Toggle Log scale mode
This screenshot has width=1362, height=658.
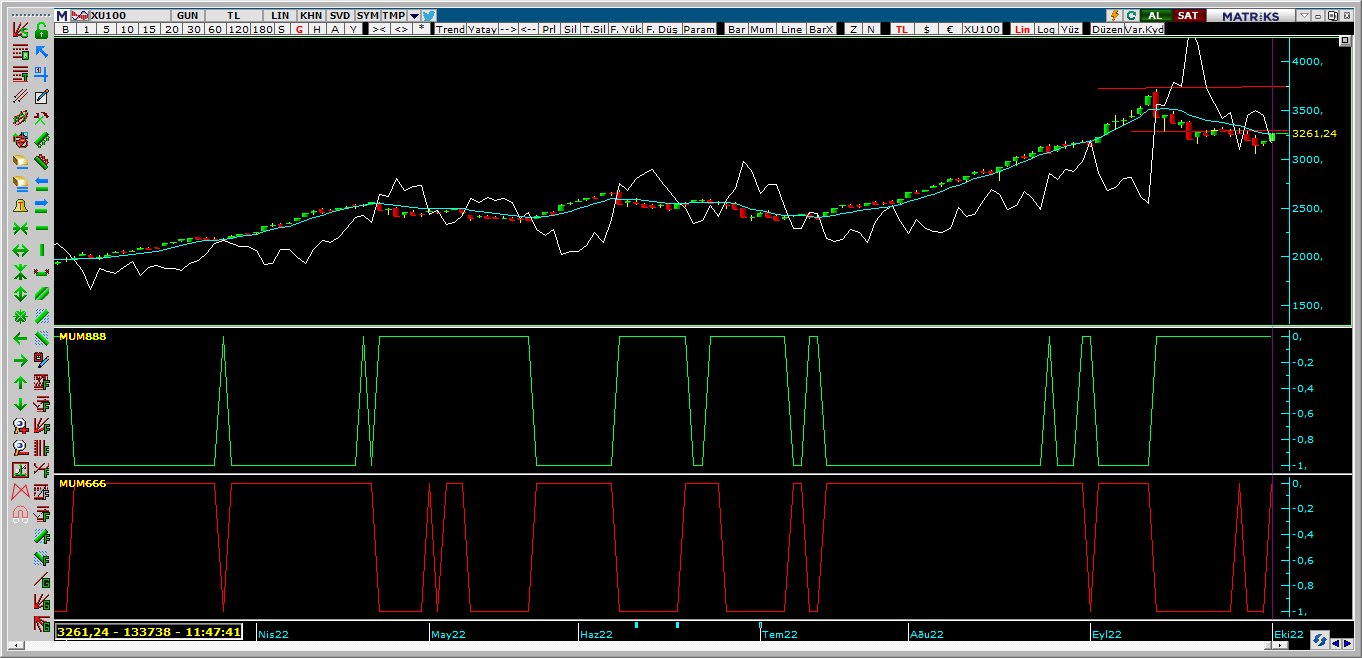coord(1045,30)
